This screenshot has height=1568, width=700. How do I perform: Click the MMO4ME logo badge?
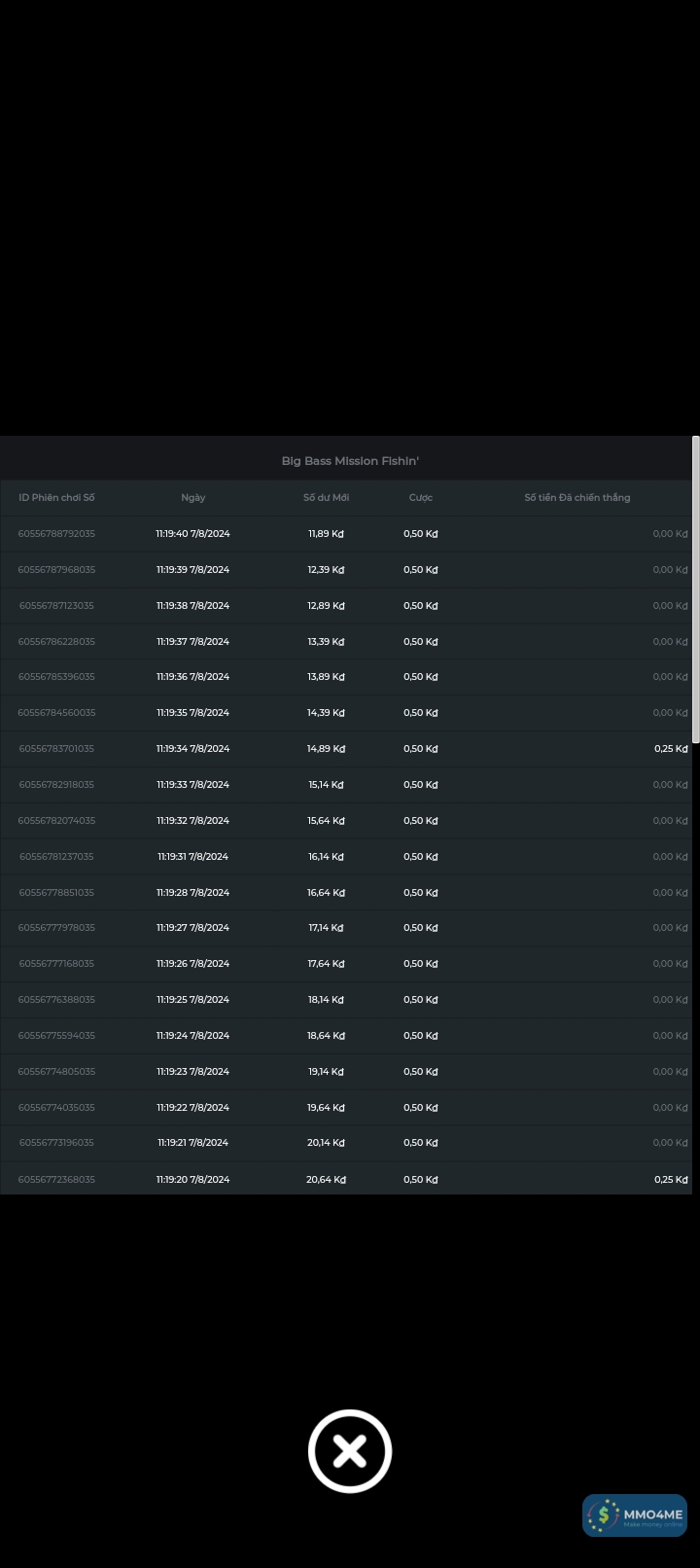(635, 1515)
